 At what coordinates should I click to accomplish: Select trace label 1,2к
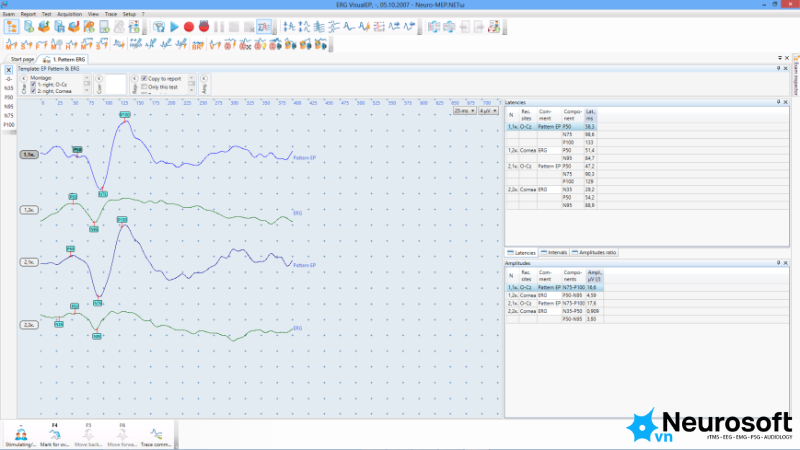click(x=29, y=210)
